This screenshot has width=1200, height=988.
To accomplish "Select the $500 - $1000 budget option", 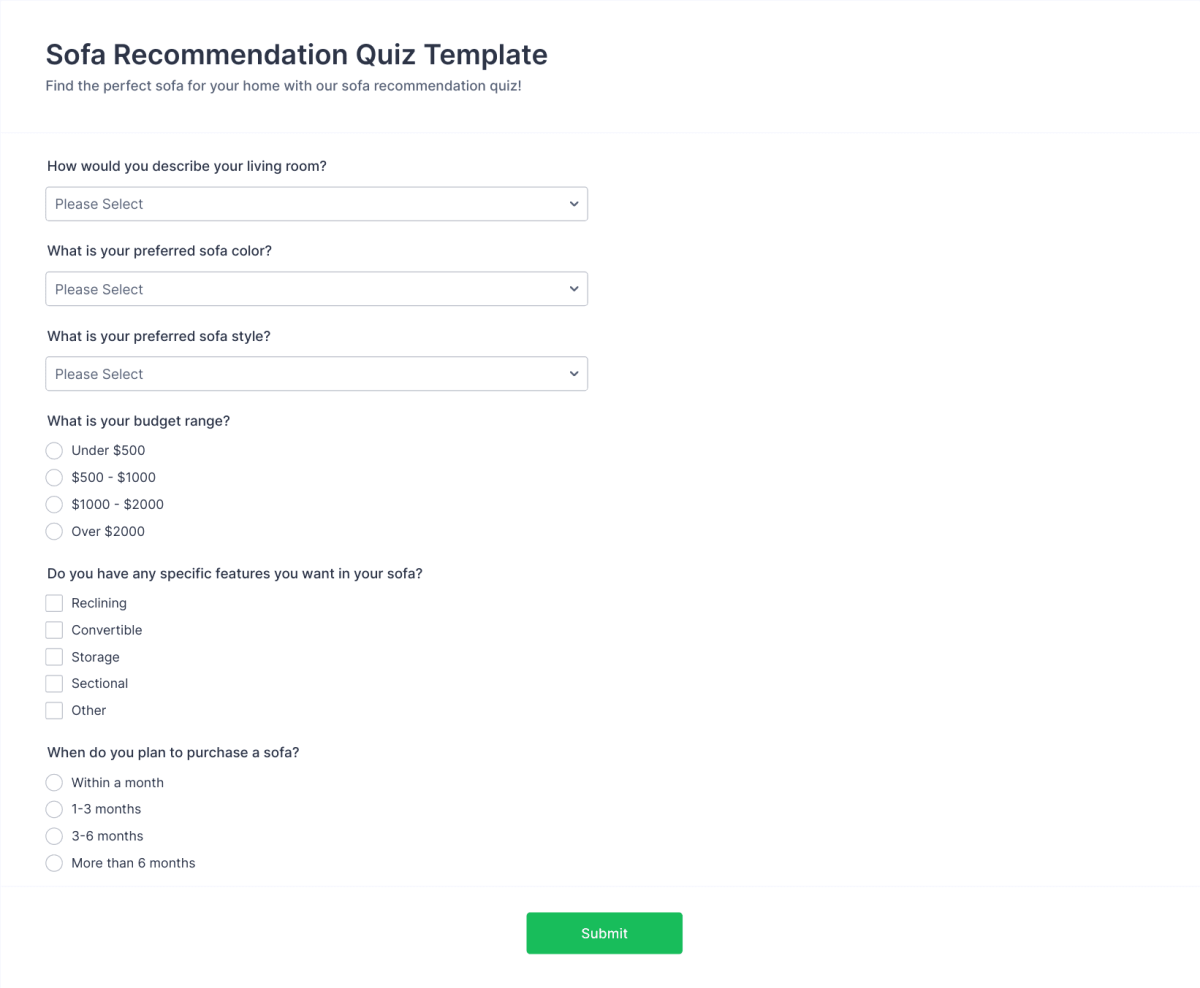I will [x=54, y=477].
